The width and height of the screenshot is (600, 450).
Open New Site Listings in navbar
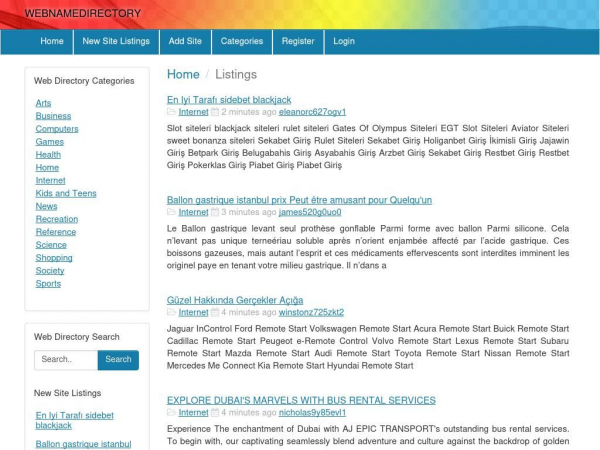pyautogui.click(x=116, y=41)
